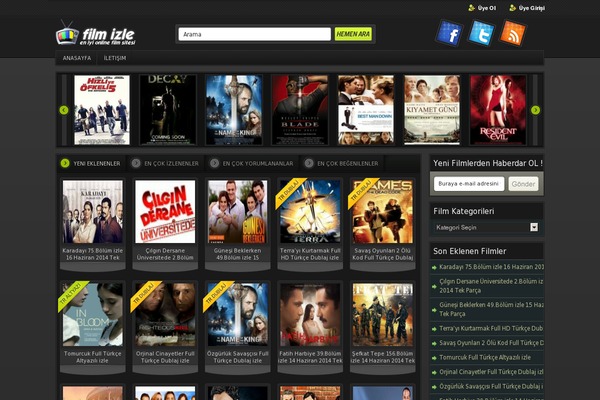Viewport: 600px width, 400px height.
Task: Open the Kategori Seçin dropdown
Action: [x=486, y=227]
